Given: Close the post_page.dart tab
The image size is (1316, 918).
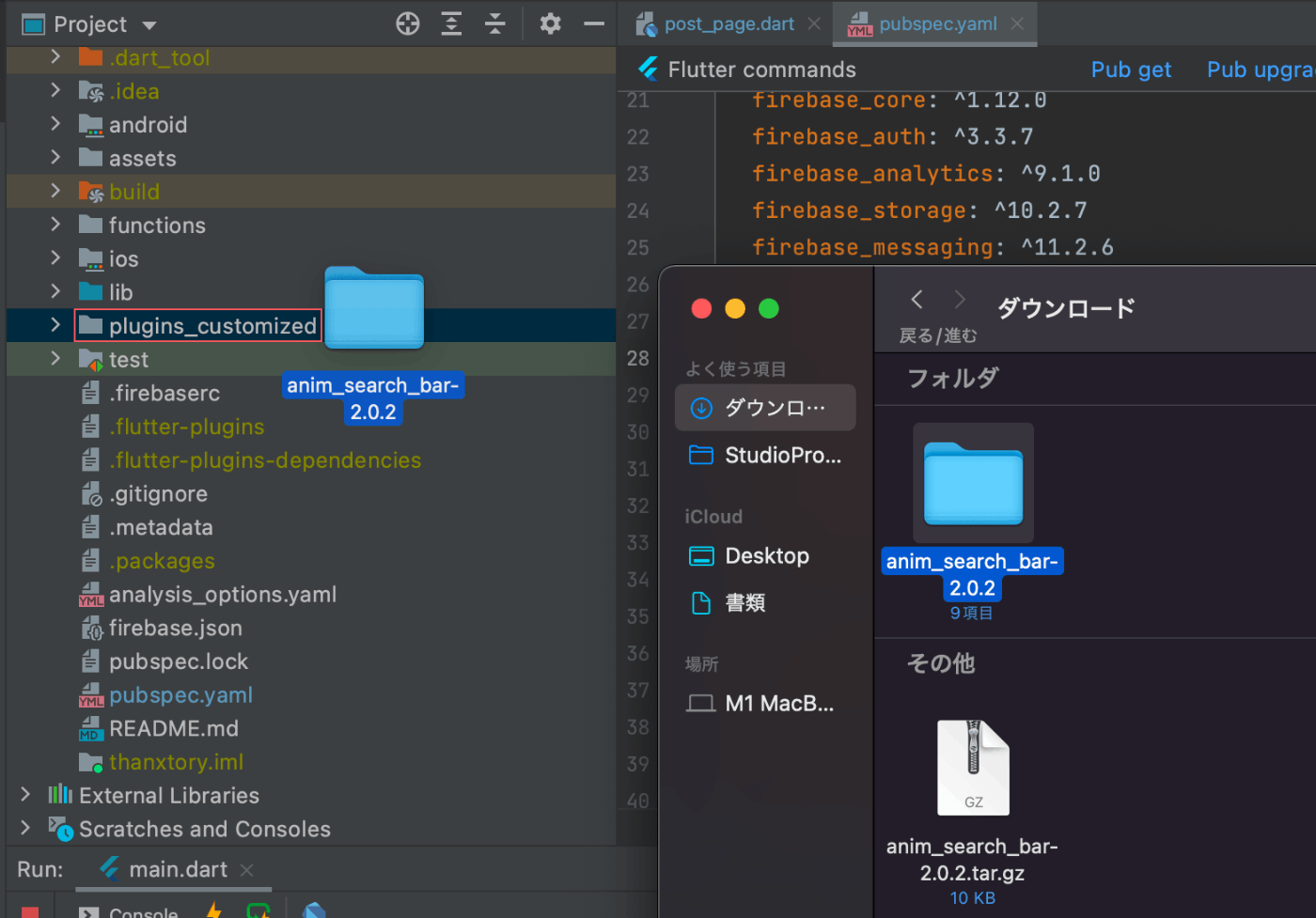Looking at the screenshot, I should tap(814, 24).
